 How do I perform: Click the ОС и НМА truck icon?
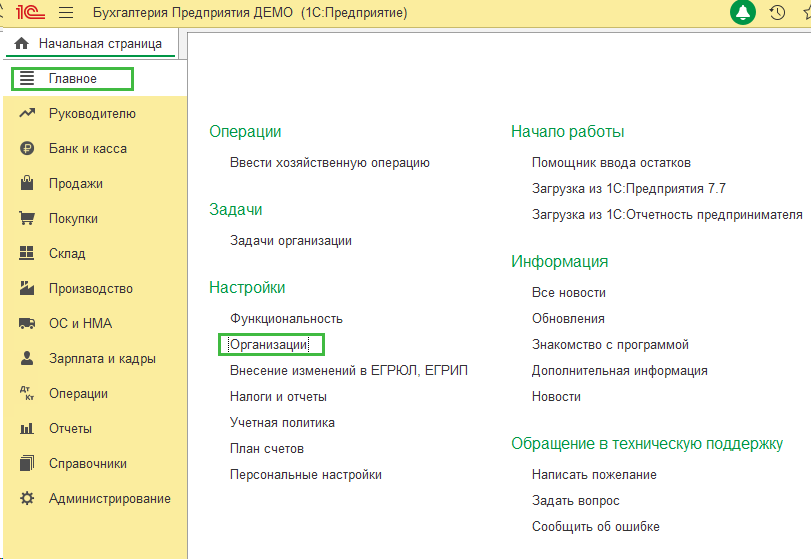tap(27, 323)
